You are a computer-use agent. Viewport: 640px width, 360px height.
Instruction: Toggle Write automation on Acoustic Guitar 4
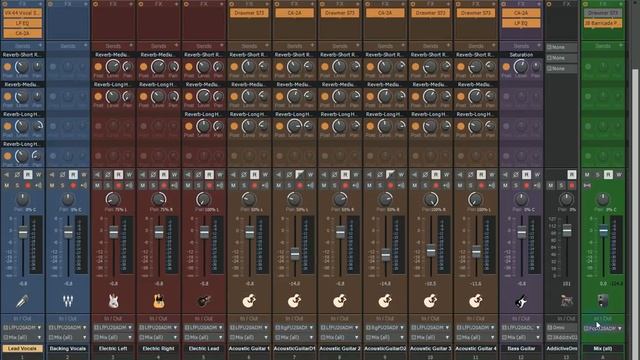point(492,175)
